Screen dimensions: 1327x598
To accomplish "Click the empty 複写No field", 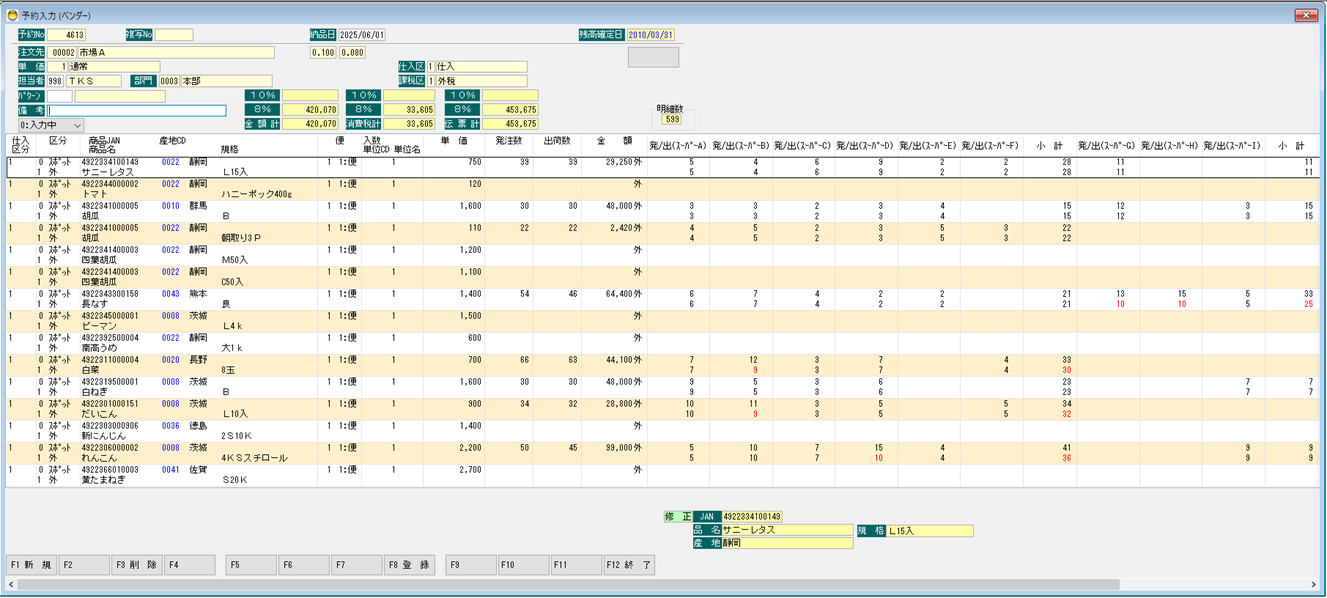I will coord(173,35).
